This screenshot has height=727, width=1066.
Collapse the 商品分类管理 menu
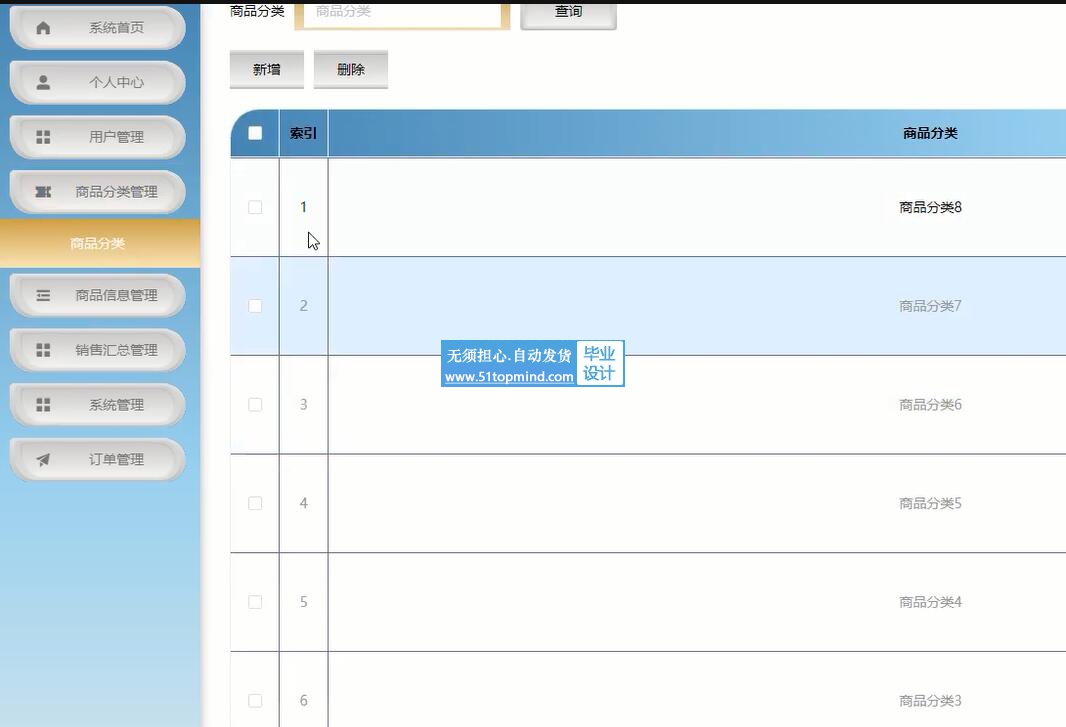97,192
